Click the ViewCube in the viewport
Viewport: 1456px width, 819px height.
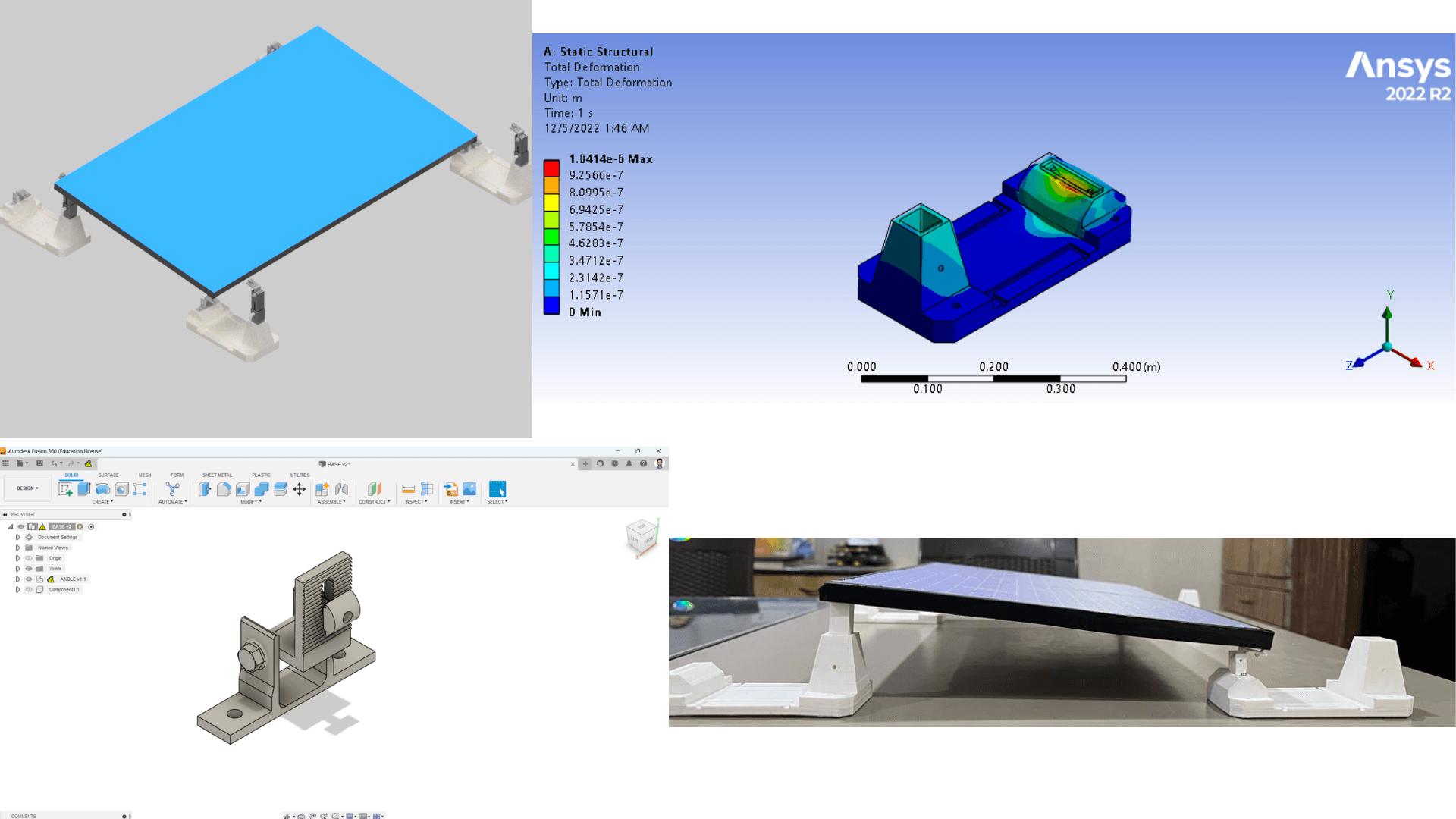coord(642,537)
